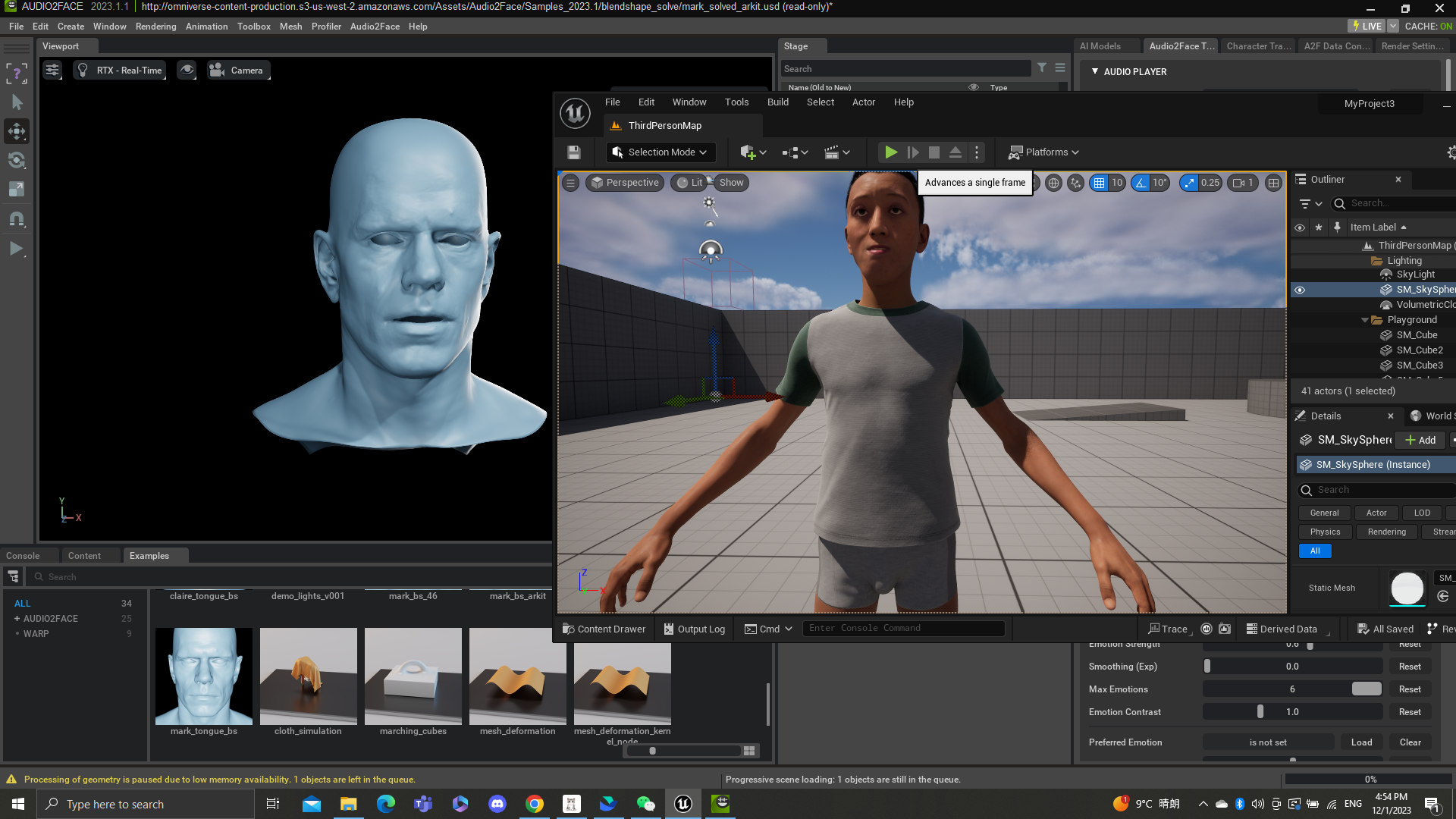Open the Selection Mode dropdown
The height and width of the screenshot is (819, 1456).
pos(661,152)
